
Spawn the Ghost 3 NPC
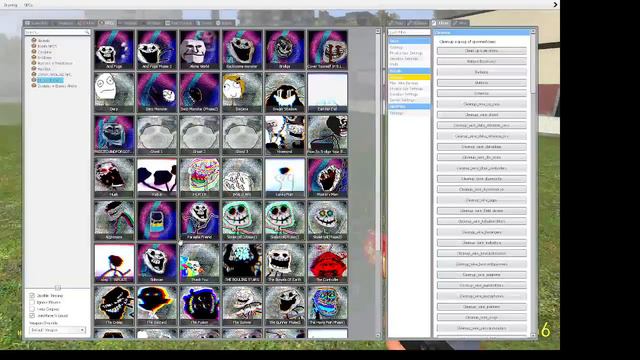click(x=242, y=135)
